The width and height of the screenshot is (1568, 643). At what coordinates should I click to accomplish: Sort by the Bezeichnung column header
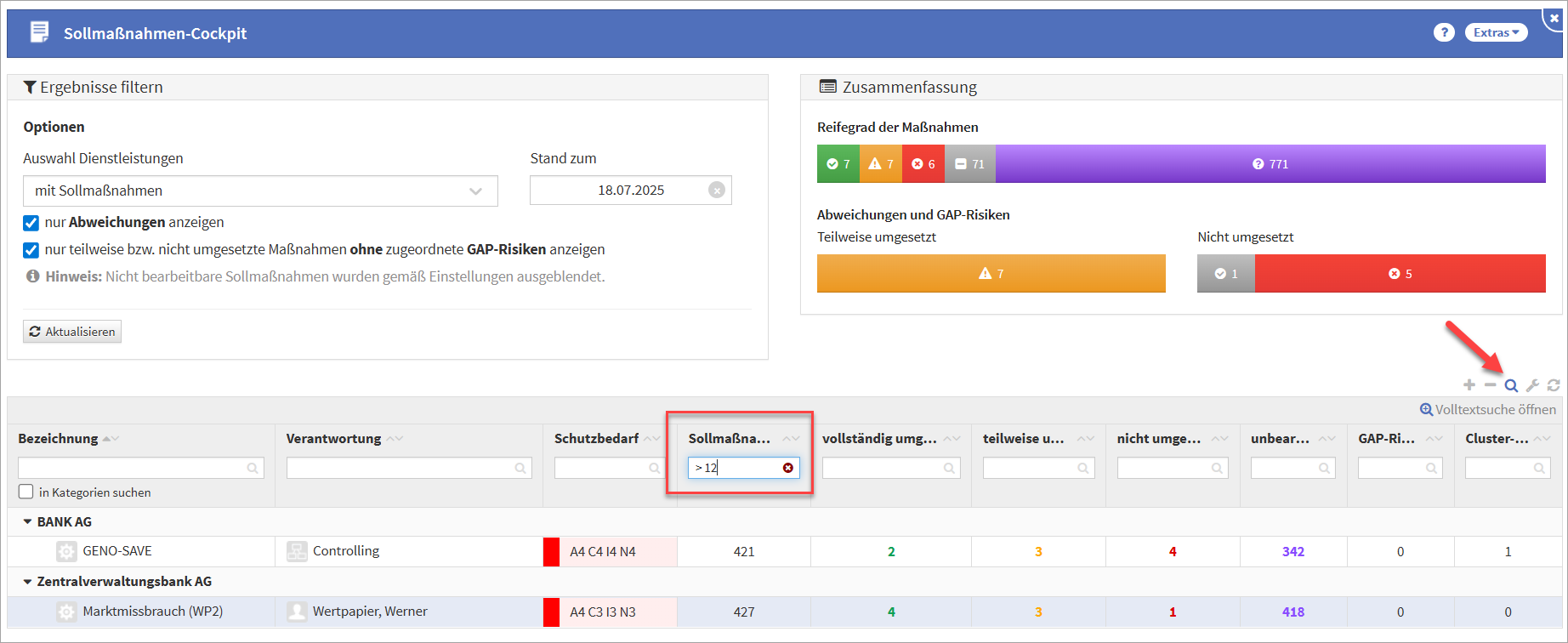coord(58,439)
